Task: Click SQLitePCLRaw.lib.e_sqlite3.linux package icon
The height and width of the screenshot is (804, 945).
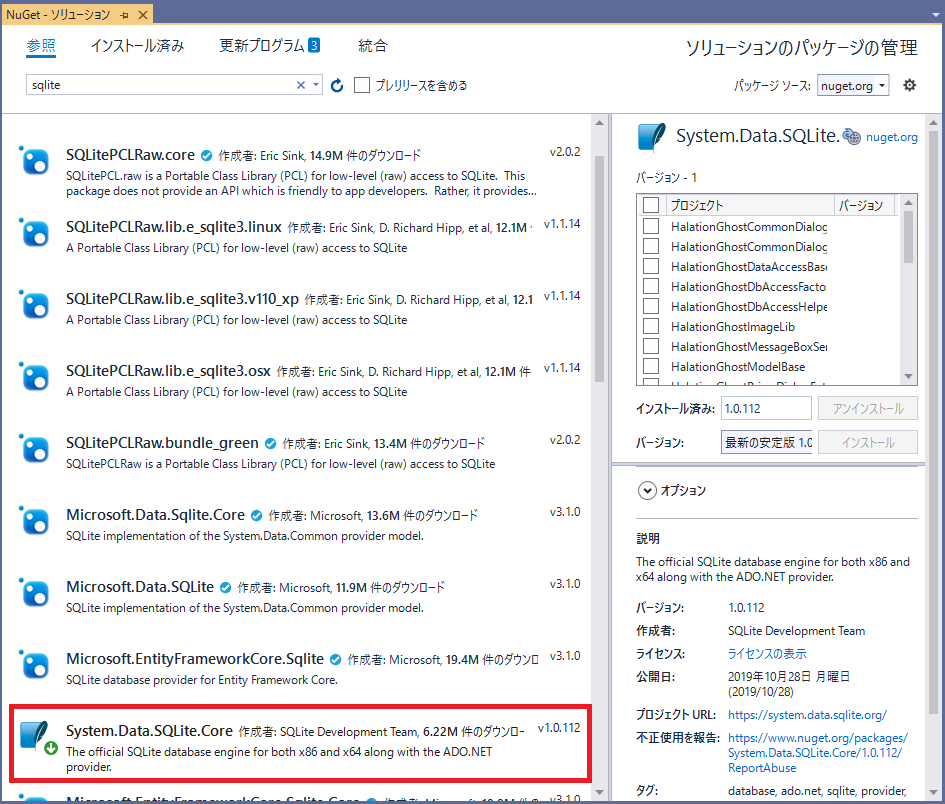Action: pos(34,233)
